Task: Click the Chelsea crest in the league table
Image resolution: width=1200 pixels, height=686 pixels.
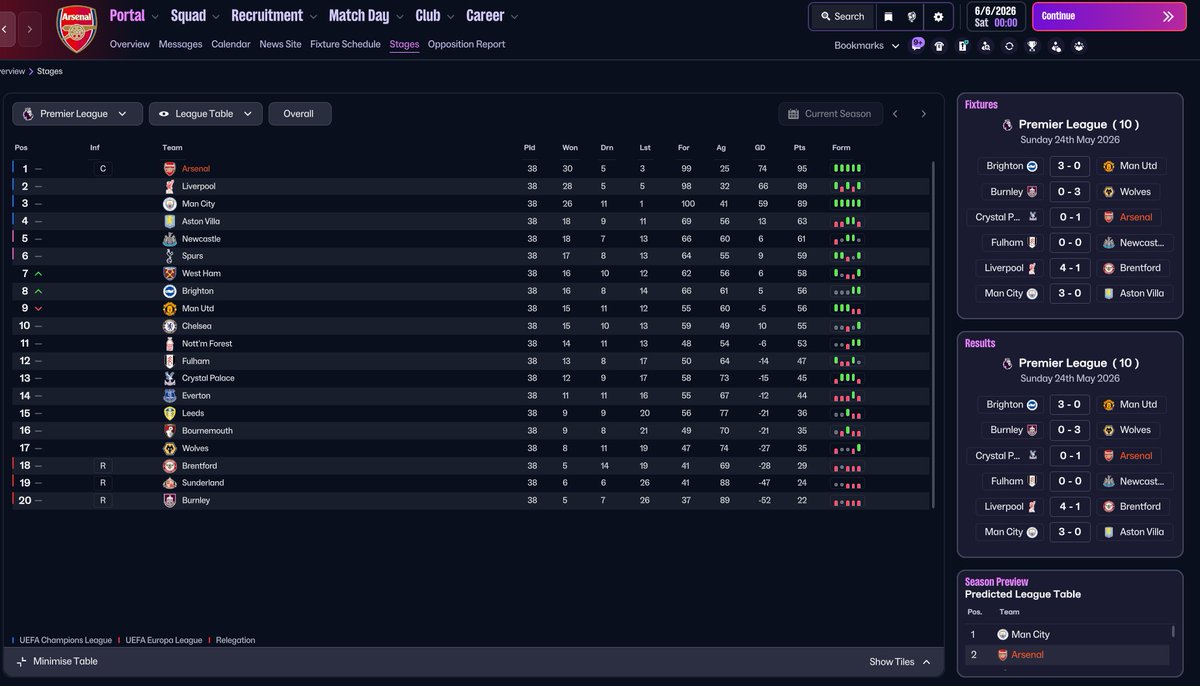Action: click(170, 326)
